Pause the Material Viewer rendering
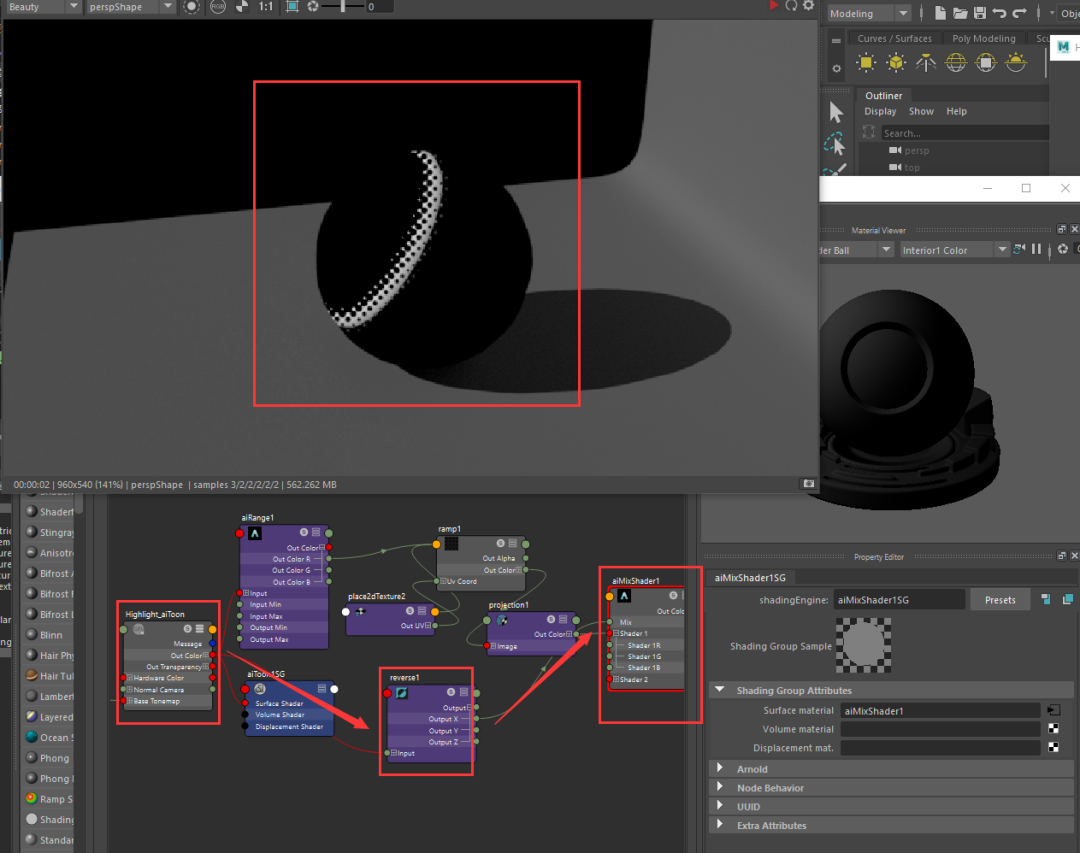The image size is (1080, 853). point(1037,249)
